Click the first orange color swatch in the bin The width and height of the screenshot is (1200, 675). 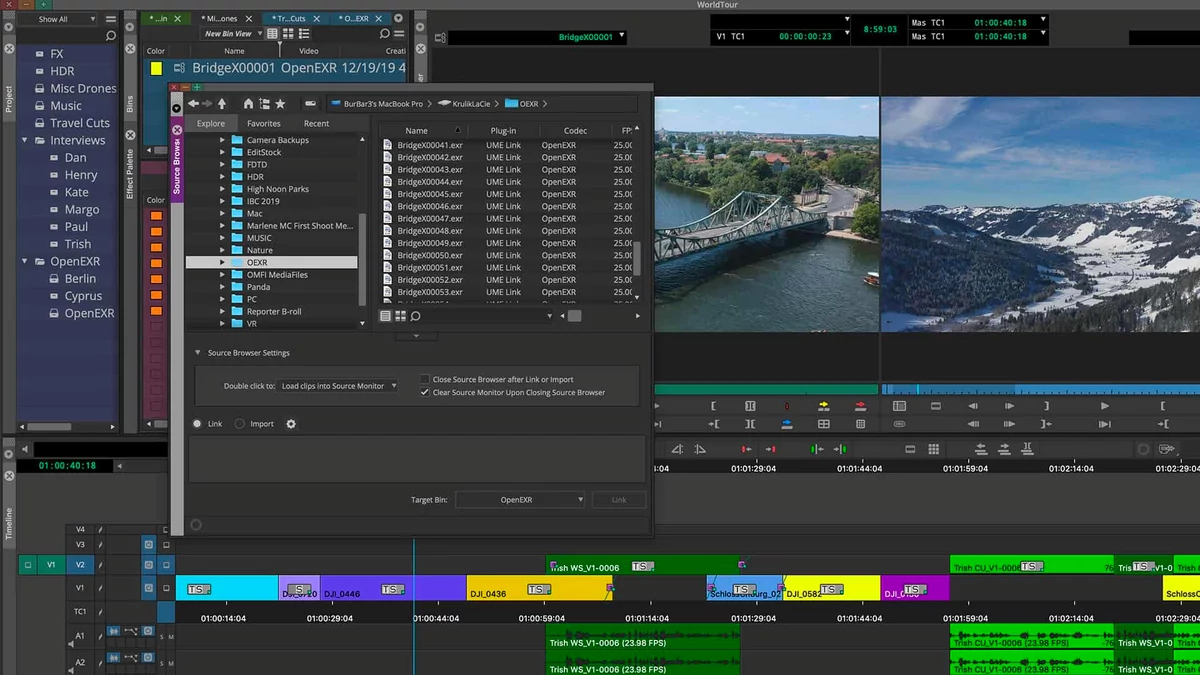pyautogui.click(x=156, y=216)
